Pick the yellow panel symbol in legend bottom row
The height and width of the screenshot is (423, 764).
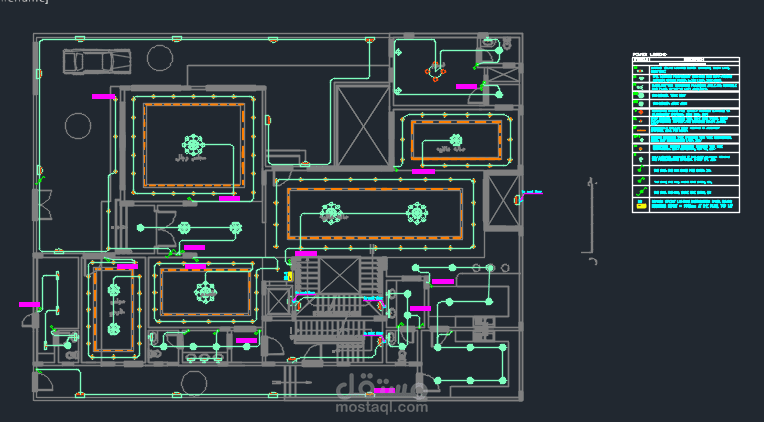pos(641,206)
